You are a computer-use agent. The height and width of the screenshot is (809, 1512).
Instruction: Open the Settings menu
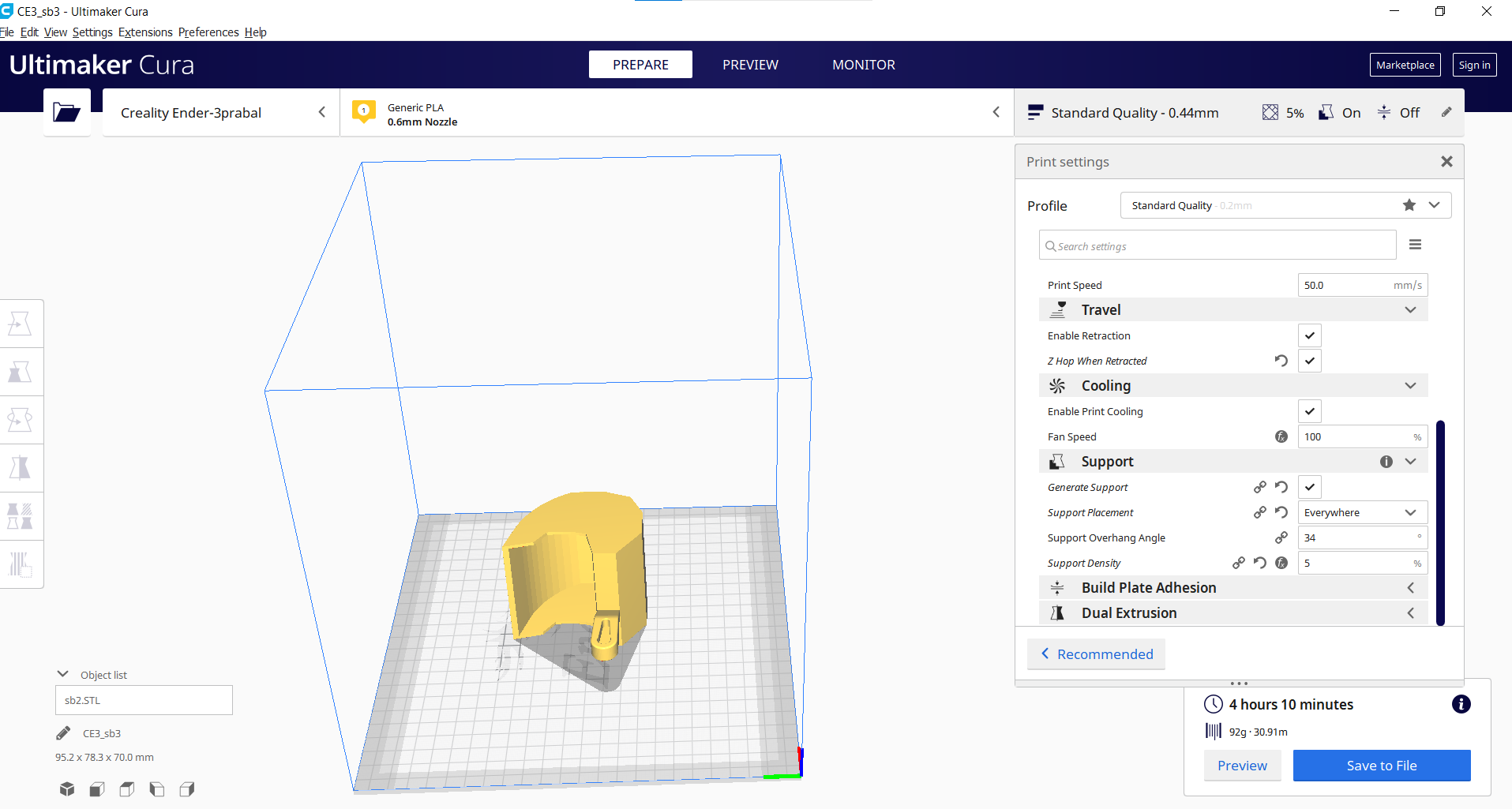92,32
